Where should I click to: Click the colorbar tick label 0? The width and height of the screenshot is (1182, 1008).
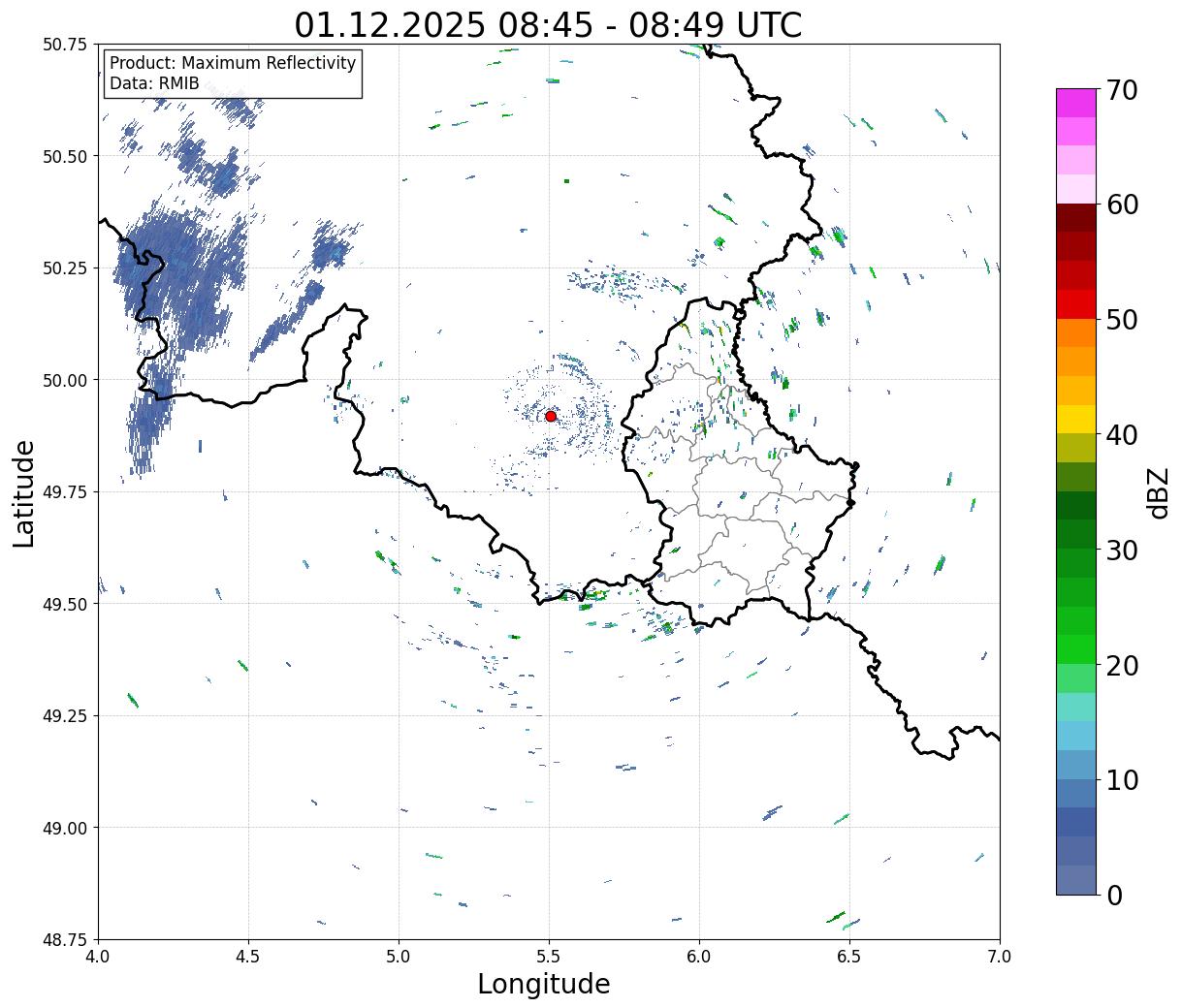coord(1114,895)
